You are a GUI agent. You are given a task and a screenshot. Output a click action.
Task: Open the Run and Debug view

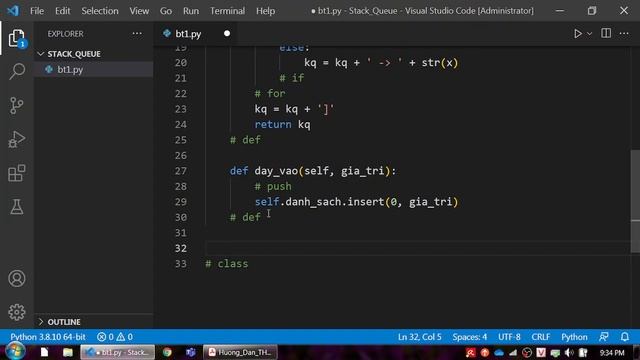click(x=17, y=139)
